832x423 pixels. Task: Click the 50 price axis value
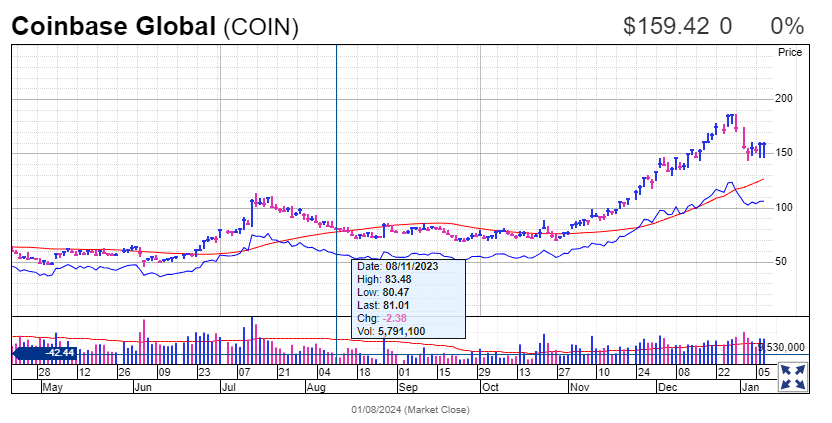pyautogui.click(x=785, y=261)
